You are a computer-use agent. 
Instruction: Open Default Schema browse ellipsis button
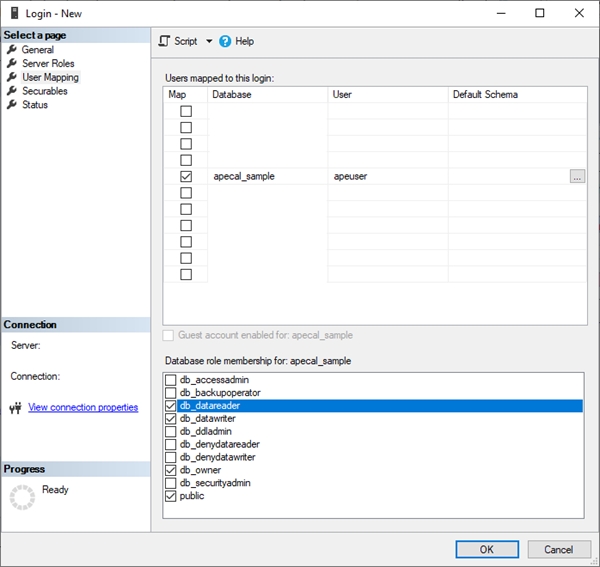[577, 176]
